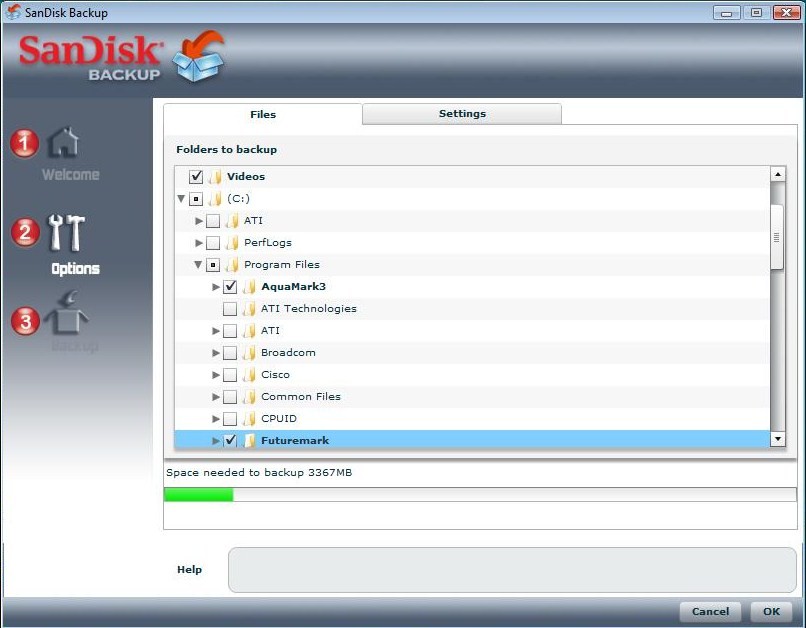
Task: Click the Common Files folder icon
Action: click(249, 397)
